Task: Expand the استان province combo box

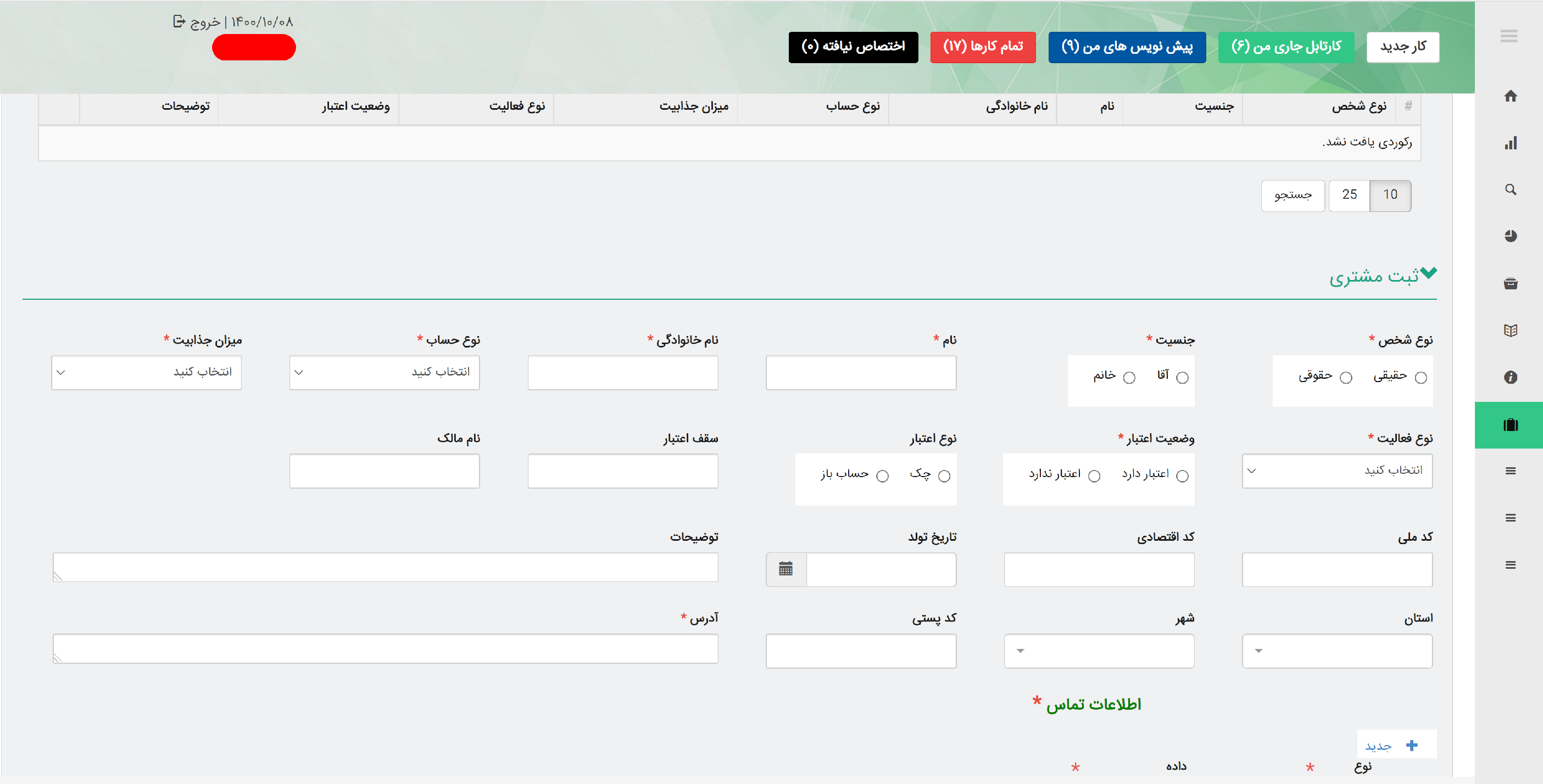Action: pyautogui.click(x=1336, y=651)
